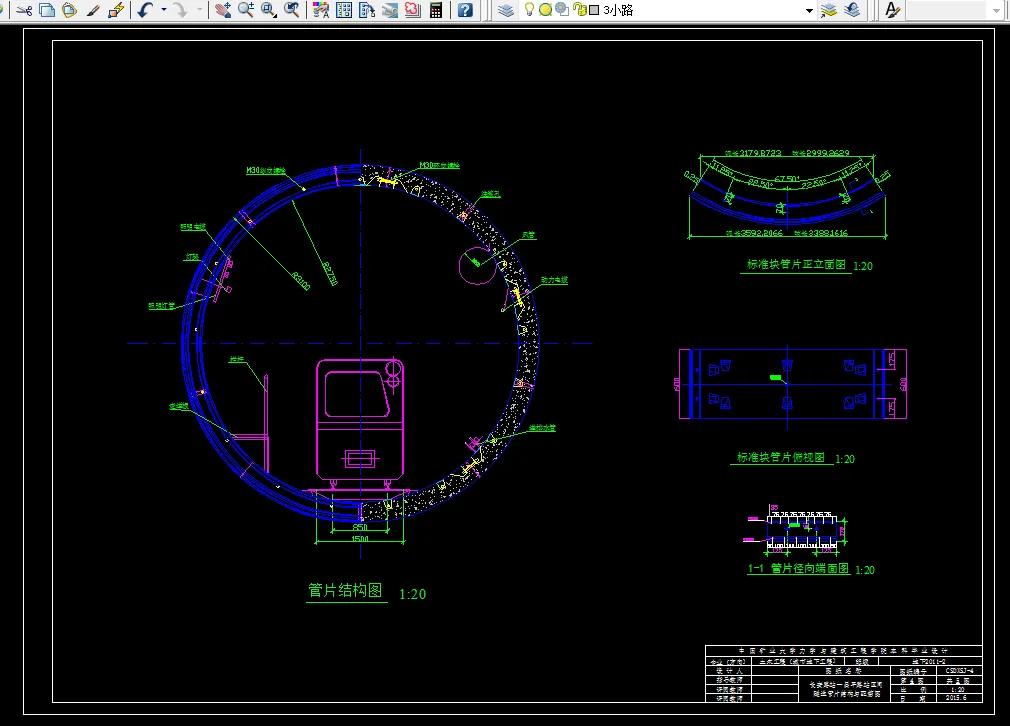Click the 标准块管片俯视图 title label
This screenshot has width=1010, height=726.
point(781,457)
